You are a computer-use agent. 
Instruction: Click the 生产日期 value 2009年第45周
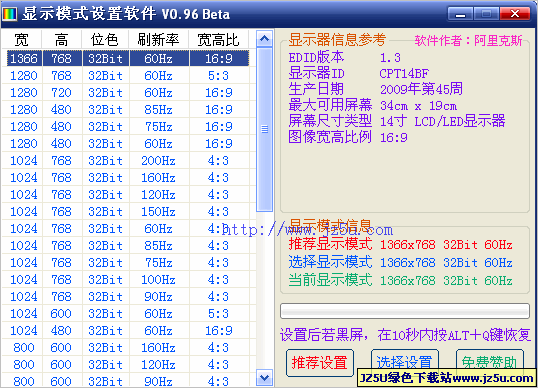coord(421,89)
